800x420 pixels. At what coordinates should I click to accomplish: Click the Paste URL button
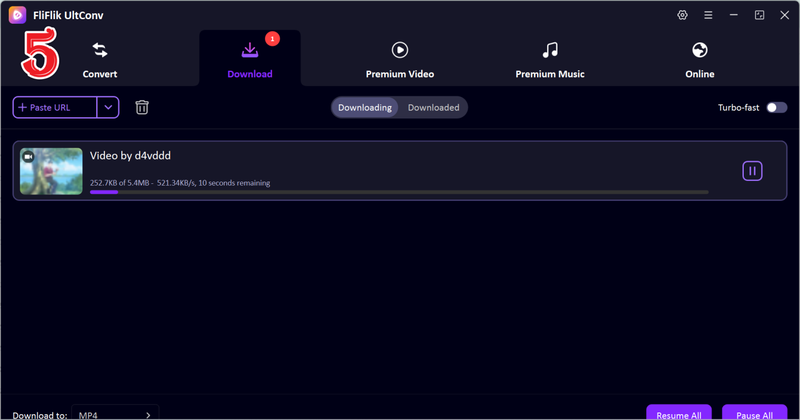click(x=55, y=107)
